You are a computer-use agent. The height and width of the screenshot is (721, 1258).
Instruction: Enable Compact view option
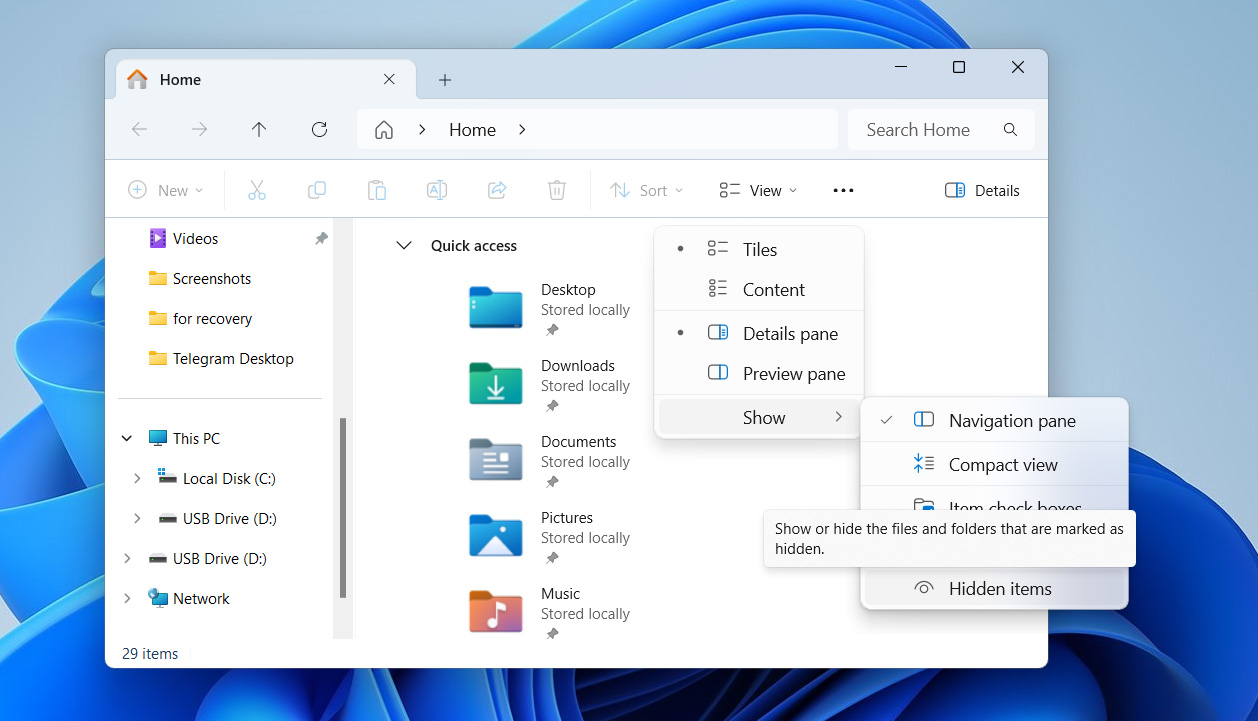click(1002, 465)
